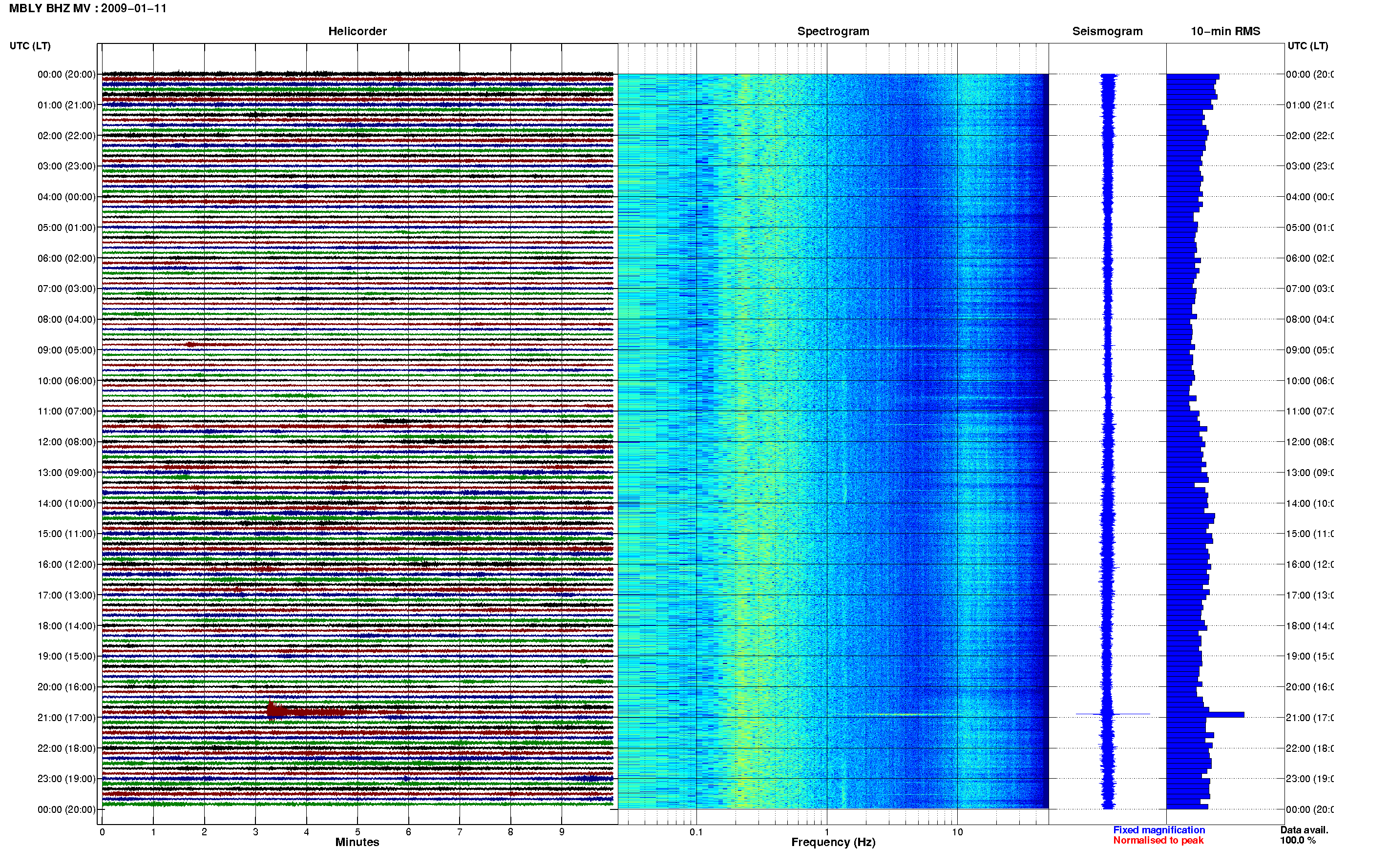Click the left '05:00 (01:00)' time label
The height and width of the screenshot is (868, 1389).
pos(66,227)
